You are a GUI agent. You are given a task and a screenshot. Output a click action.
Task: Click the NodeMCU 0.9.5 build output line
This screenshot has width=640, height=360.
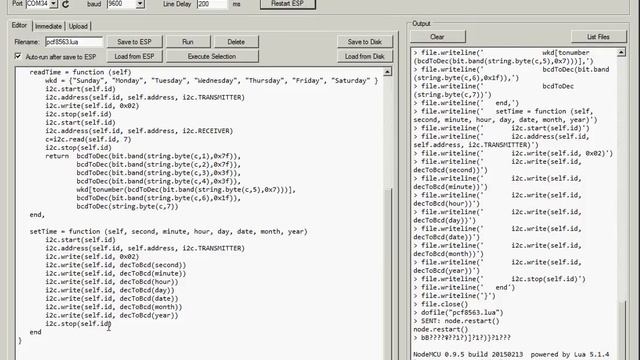511,354
